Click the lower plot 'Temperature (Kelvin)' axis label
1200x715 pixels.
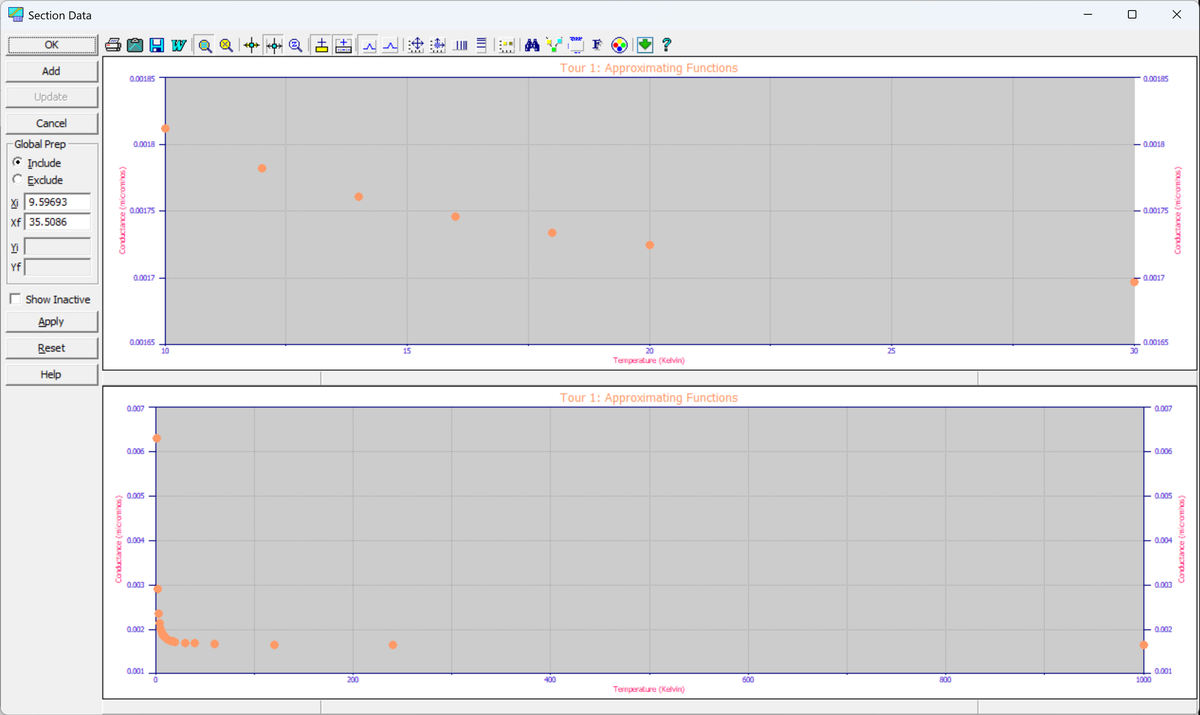tap(649, 689)
